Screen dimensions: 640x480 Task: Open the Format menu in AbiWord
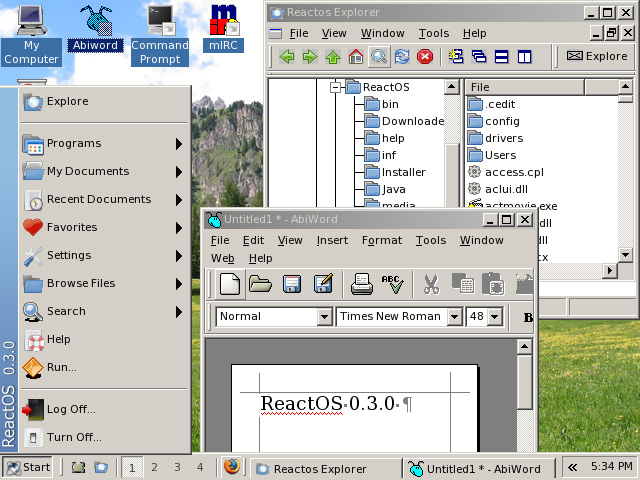381,240
